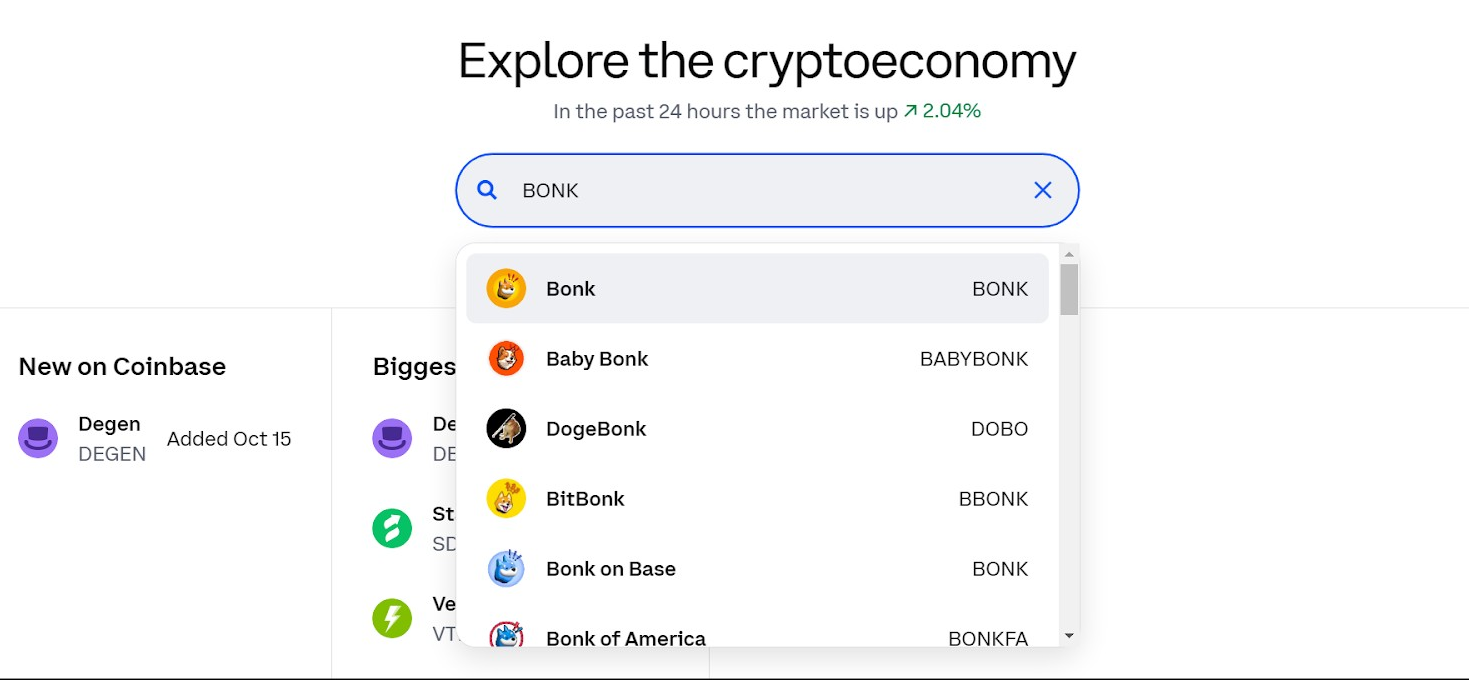
Task: Clear the search with the X icon
Action: point(1043,190)
